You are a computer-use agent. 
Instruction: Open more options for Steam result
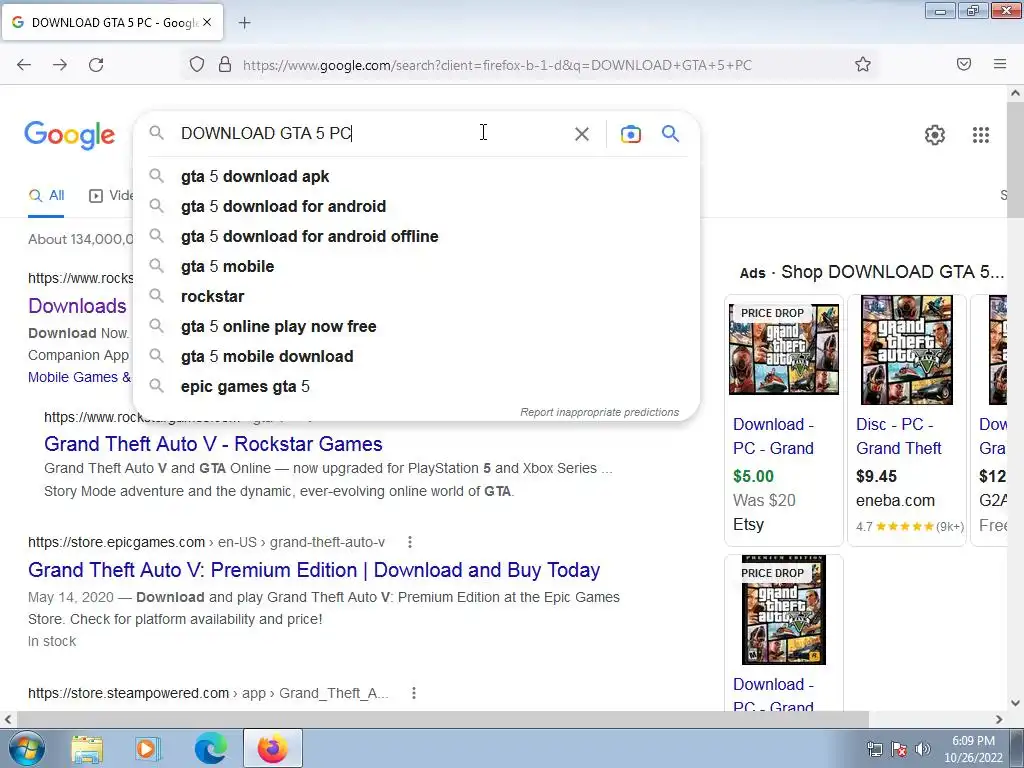(x=413, y=693)
